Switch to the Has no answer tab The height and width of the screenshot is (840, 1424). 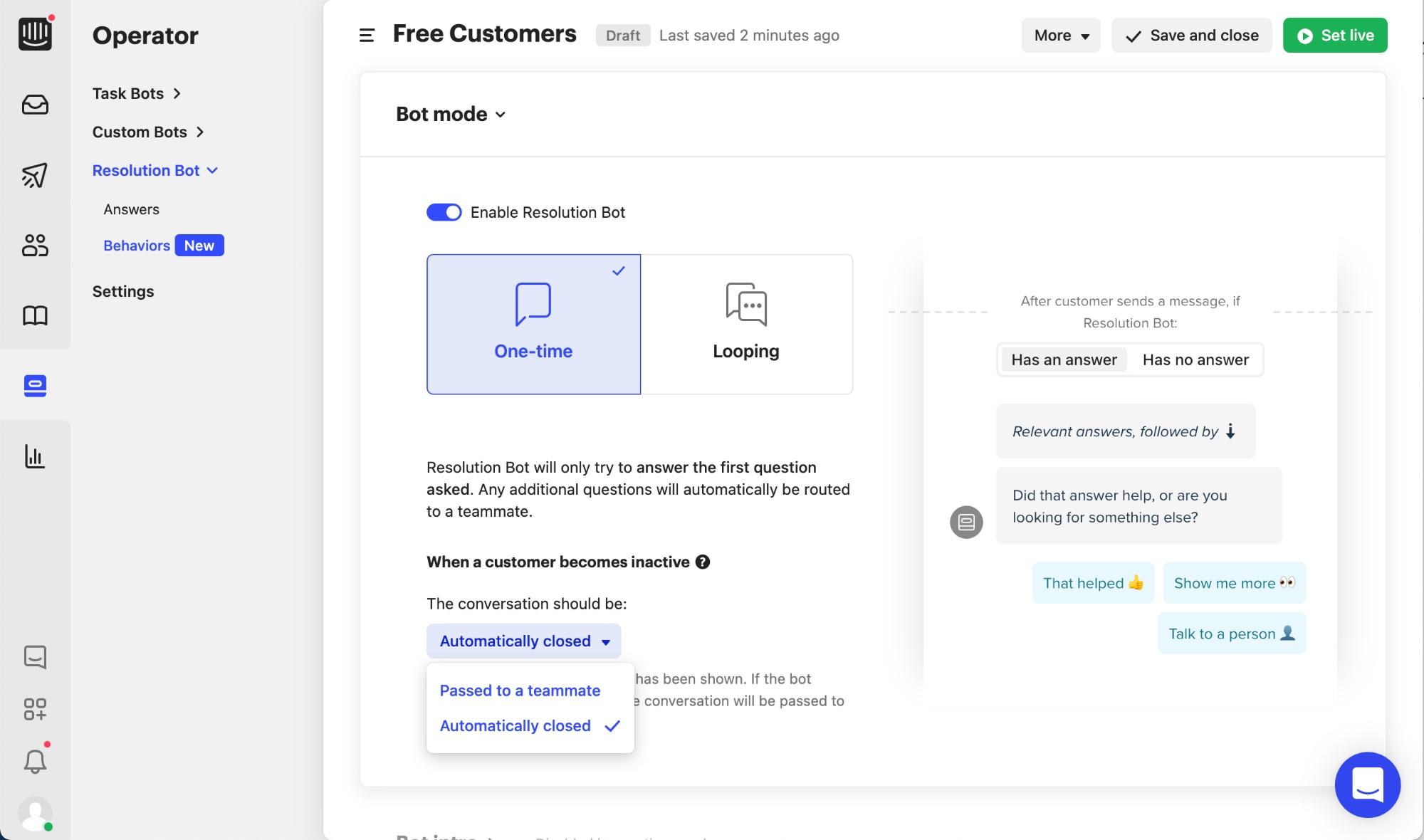point(1195,359)
